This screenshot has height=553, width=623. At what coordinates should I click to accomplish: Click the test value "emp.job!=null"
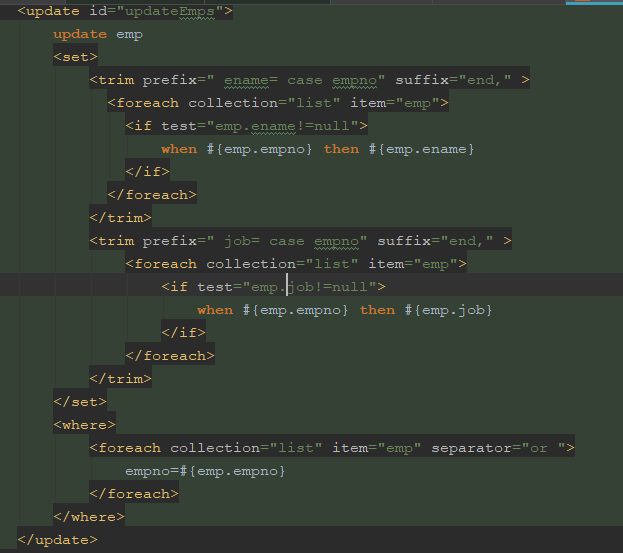tap(309, 287)
